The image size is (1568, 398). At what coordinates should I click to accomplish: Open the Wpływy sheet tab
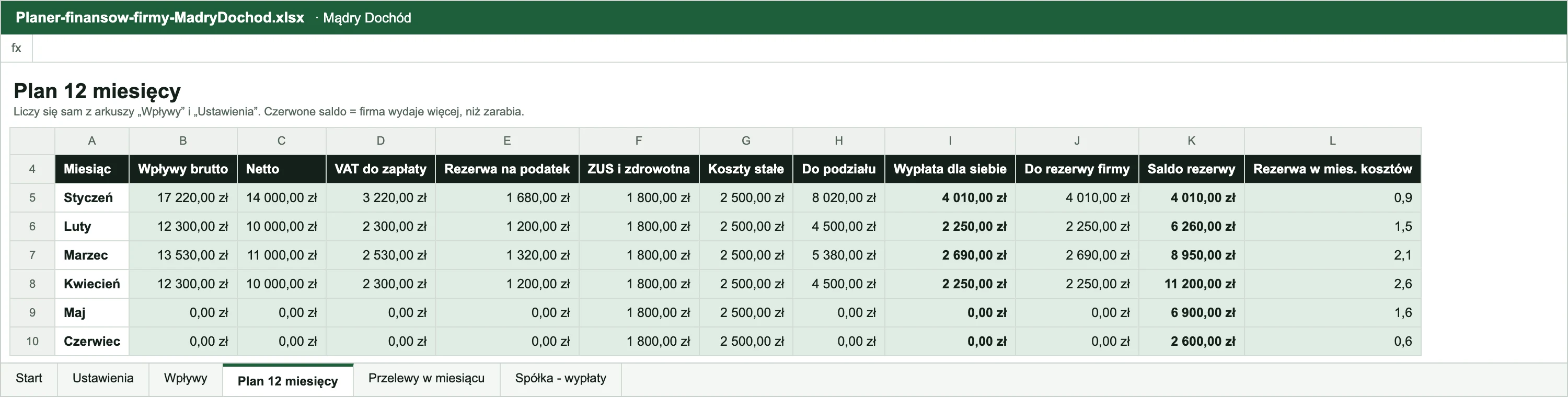tap(186, 379)
